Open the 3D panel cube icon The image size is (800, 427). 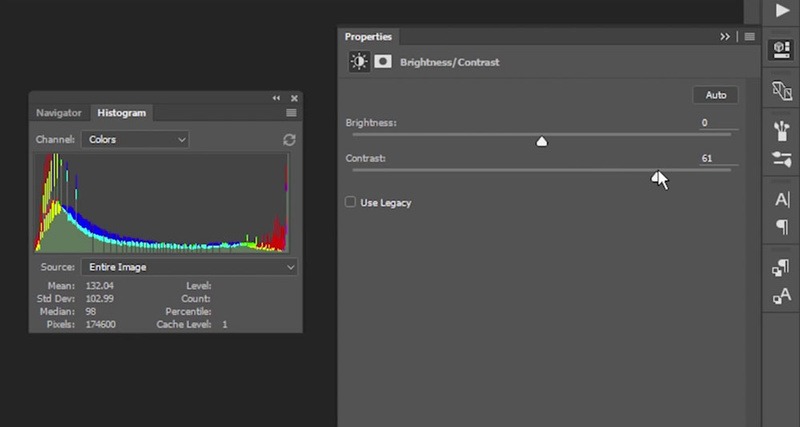pos(781,51)
